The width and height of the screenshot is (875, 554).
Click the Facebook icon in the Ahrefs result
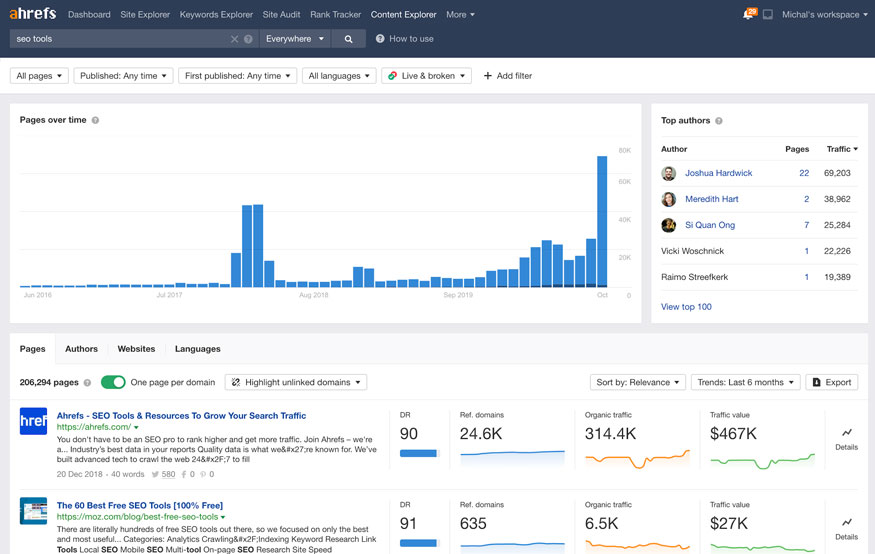point(184,474)
